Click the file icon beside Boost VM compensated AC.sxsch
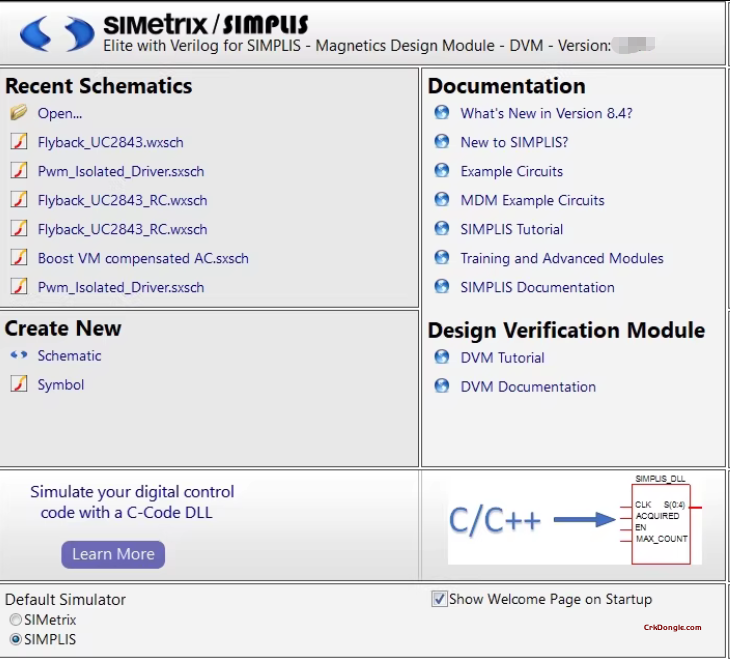The image size is (730, 660). 19,257
